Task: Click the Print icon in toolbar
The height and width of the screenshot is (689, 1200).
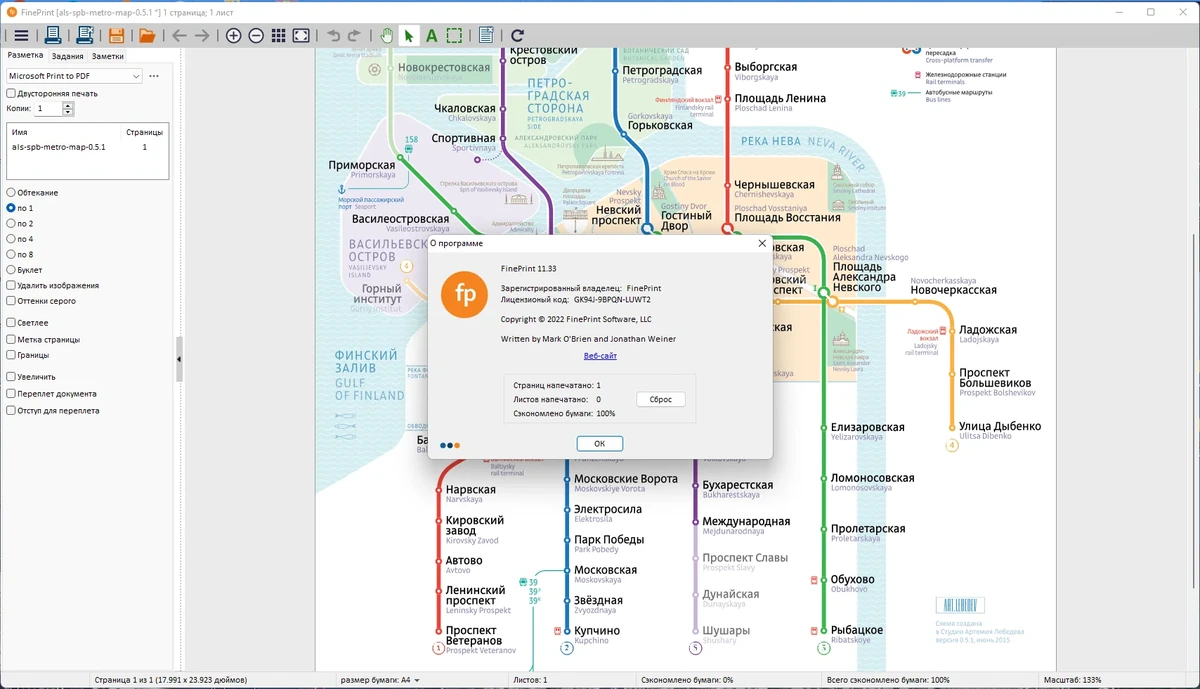Action: tap(53, 36)
